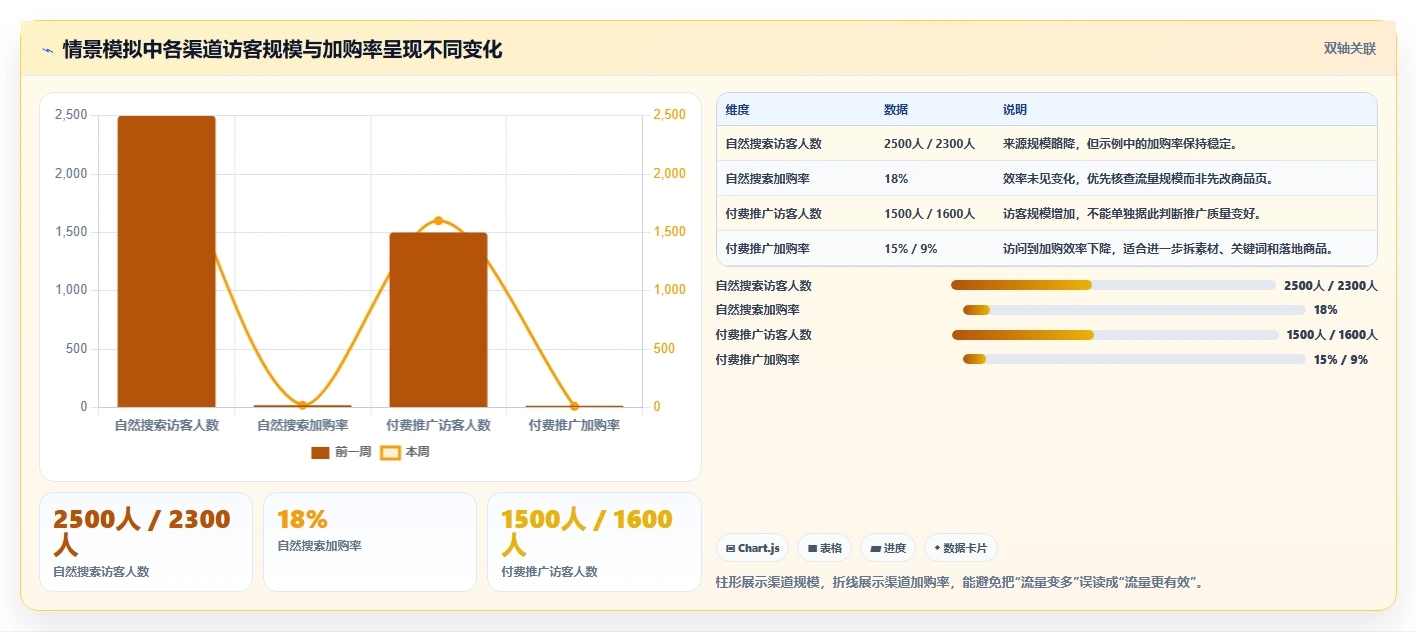Image resolution: width=1417 pixels, height=632 pixels.
Task: Click the 18% 自然搜索加购率 data card
Action: 370,542
